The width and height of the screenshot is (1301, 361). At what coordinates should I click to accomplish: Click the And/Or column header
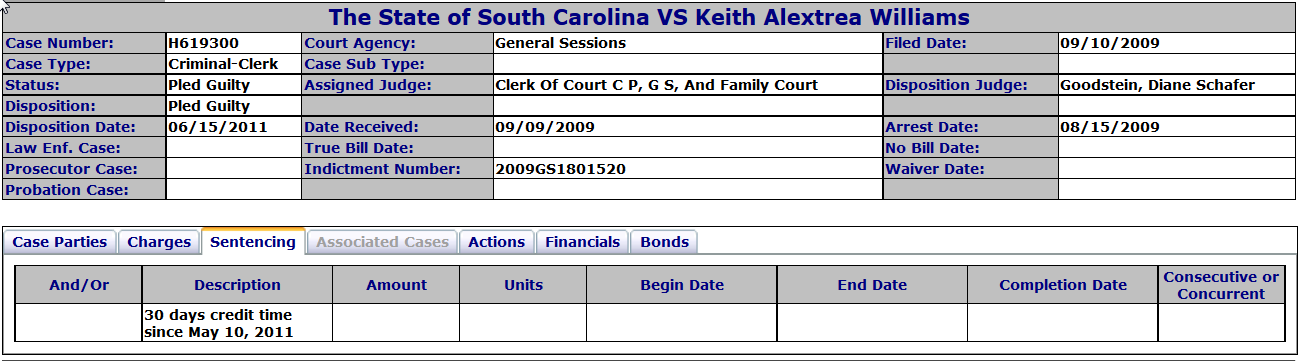coord(79,285)
